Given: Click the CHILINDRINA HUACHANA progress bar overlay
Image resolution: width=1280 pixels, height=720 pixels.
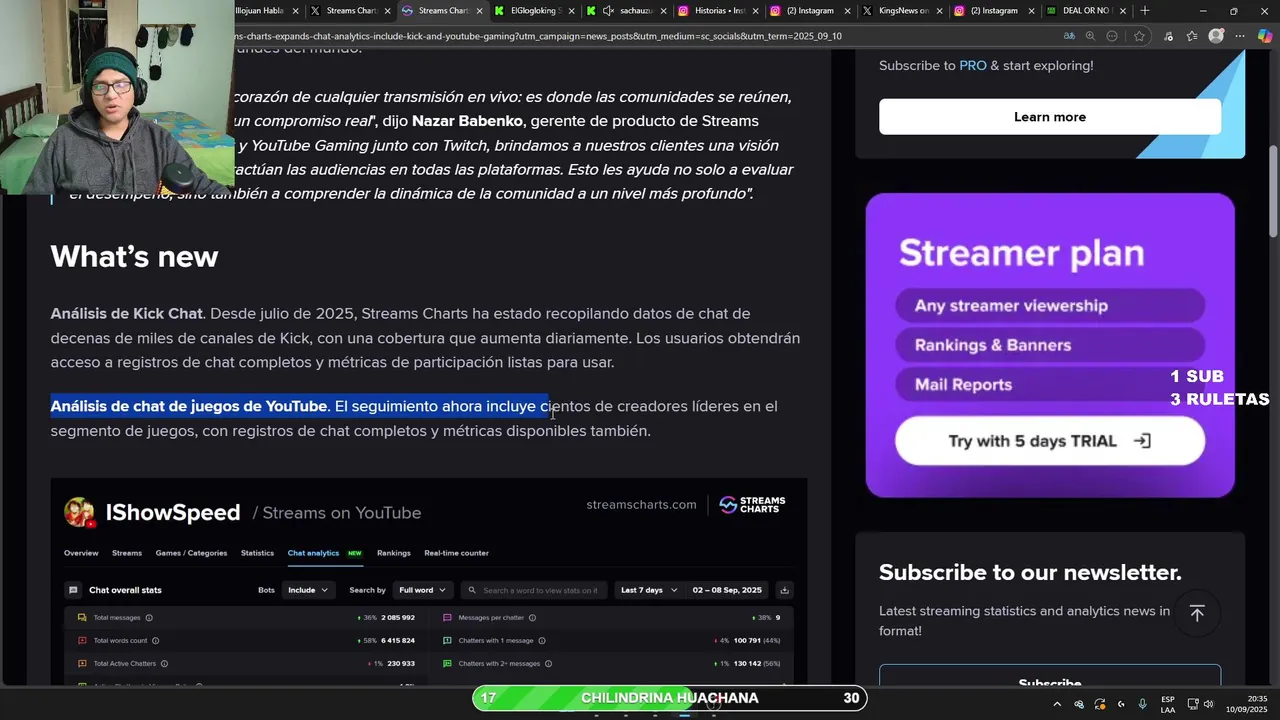Looking at the screenshot, I should coord(669,698).
